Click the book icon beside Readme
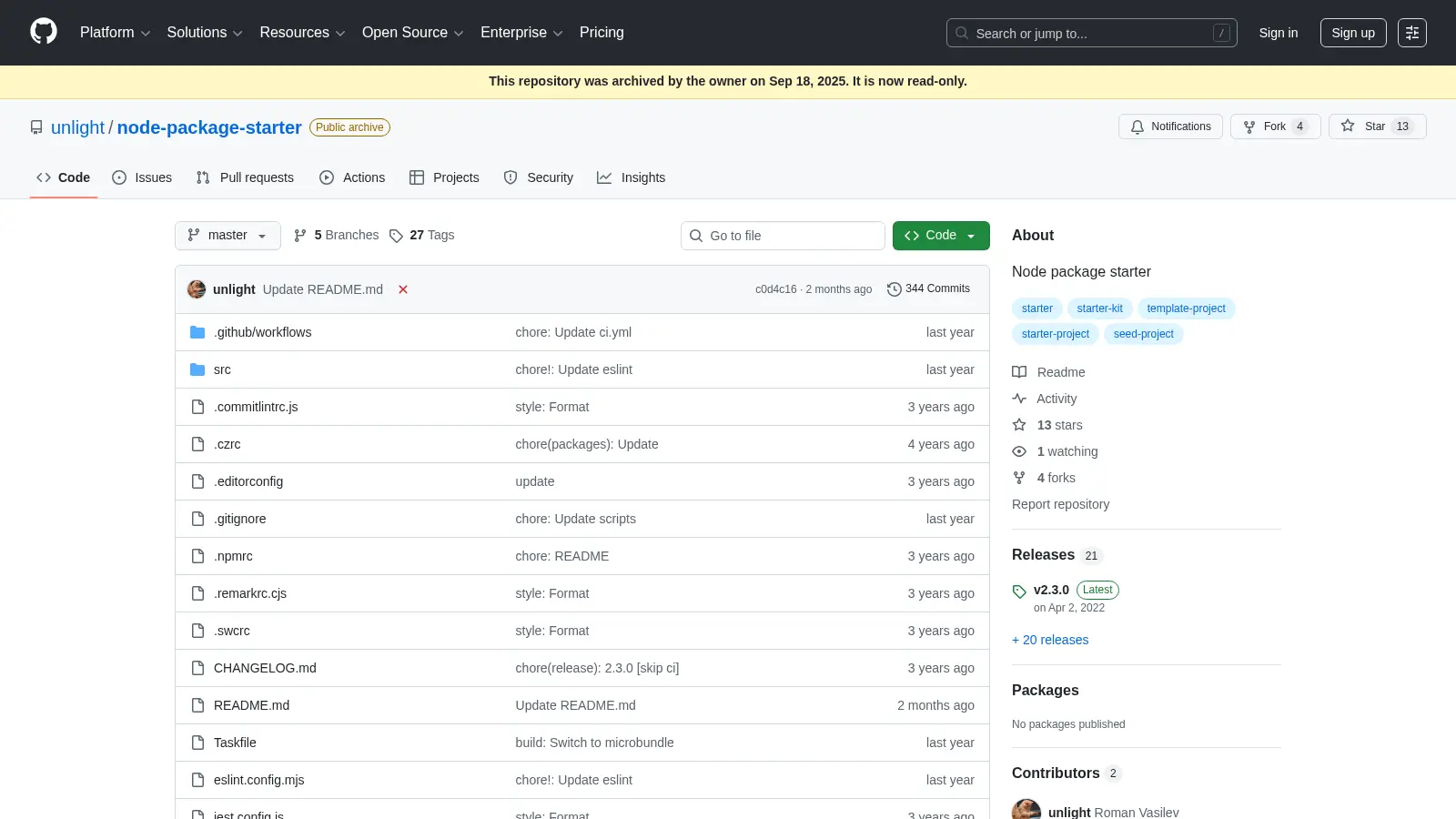Image resolution: width=1456 pixels, height=819 pixels. 1019,372
